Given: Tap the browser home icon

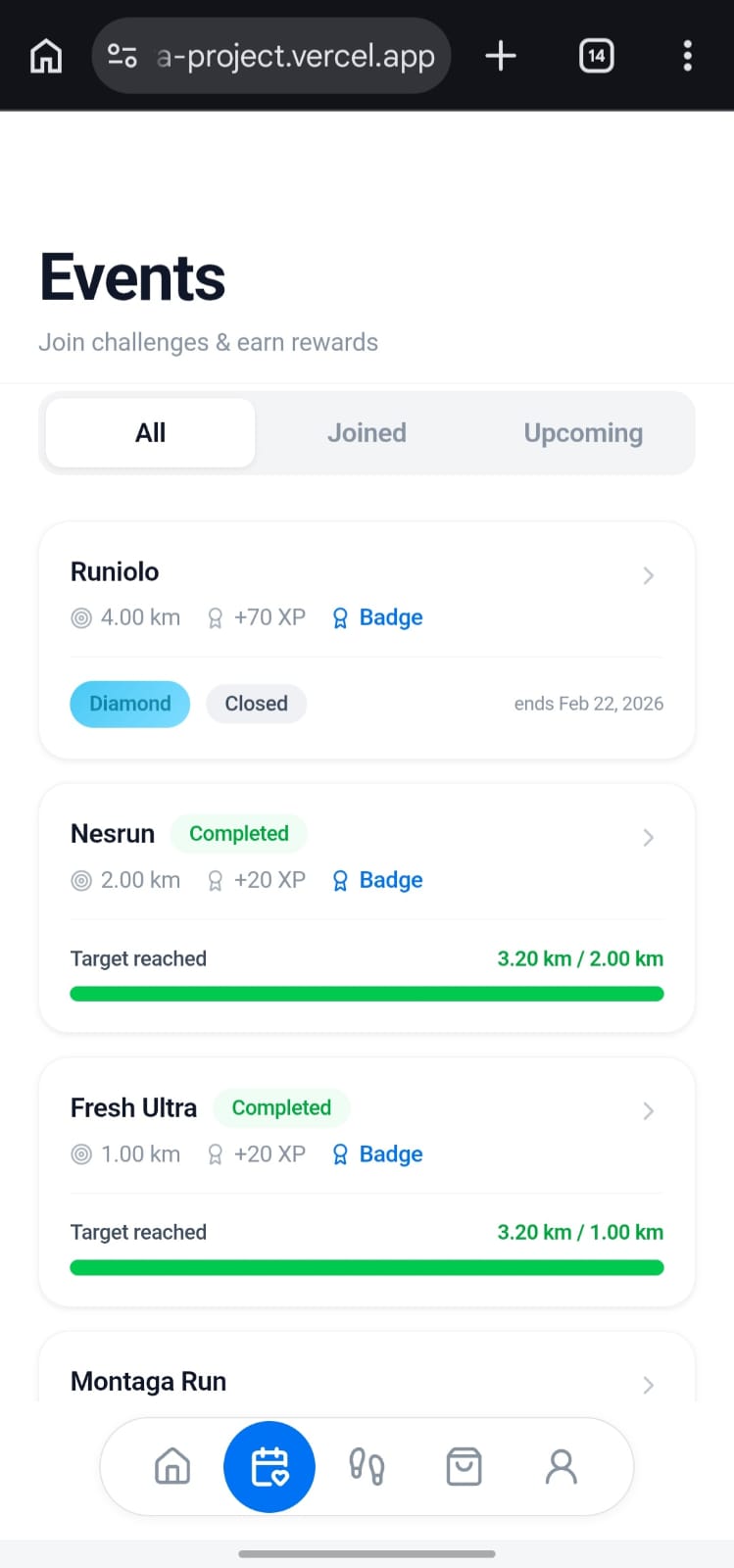Looking at the screenshot, I should click(46, 56).
